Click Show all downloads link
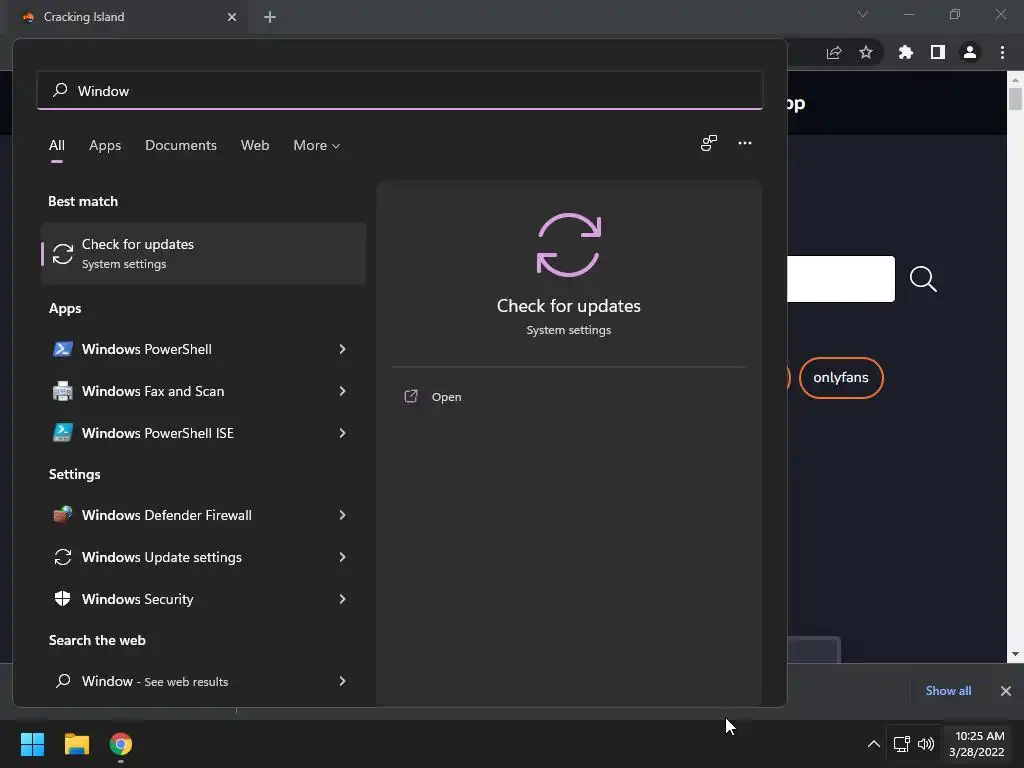 948,690
